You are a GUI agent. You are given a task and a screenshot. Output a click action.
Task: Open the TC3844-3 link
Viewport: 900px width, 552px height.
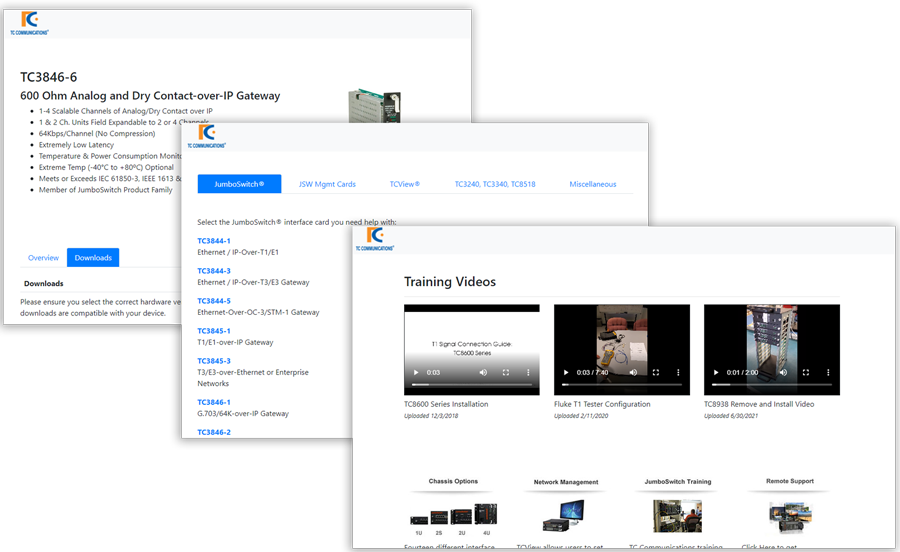(214, 271)
